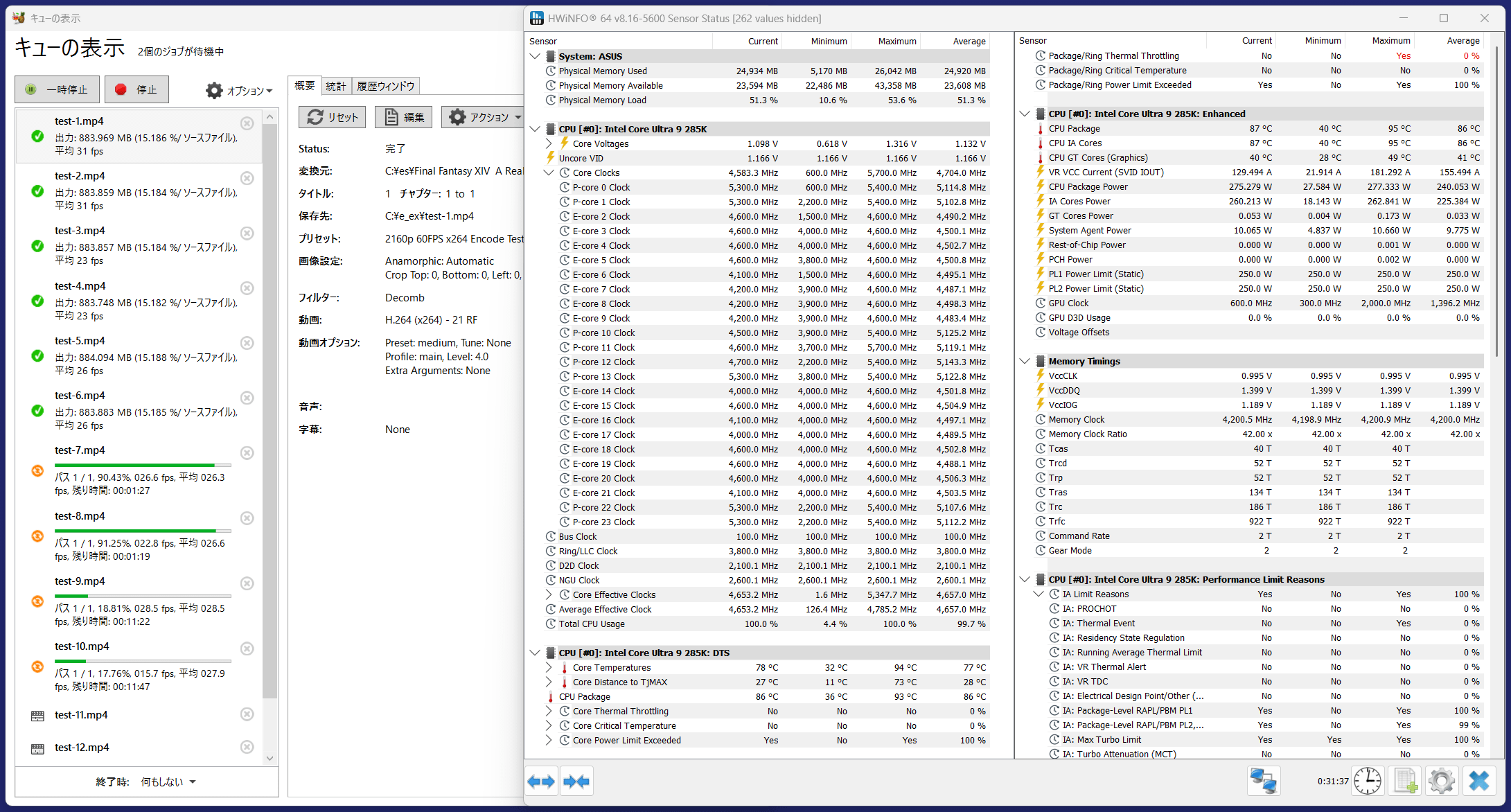Switch to the 統計 tab
The image size is (1511, 812).
[x=335, y=86]
